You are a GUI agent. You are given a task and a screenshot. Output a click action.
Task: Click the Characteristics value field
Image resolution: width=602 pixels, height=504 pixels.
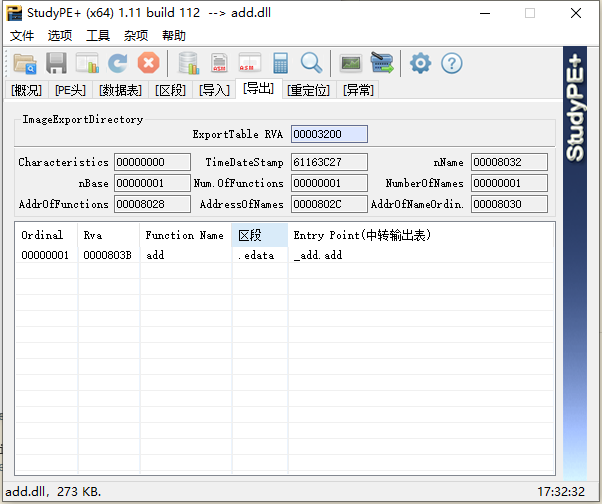pos(152,162)
